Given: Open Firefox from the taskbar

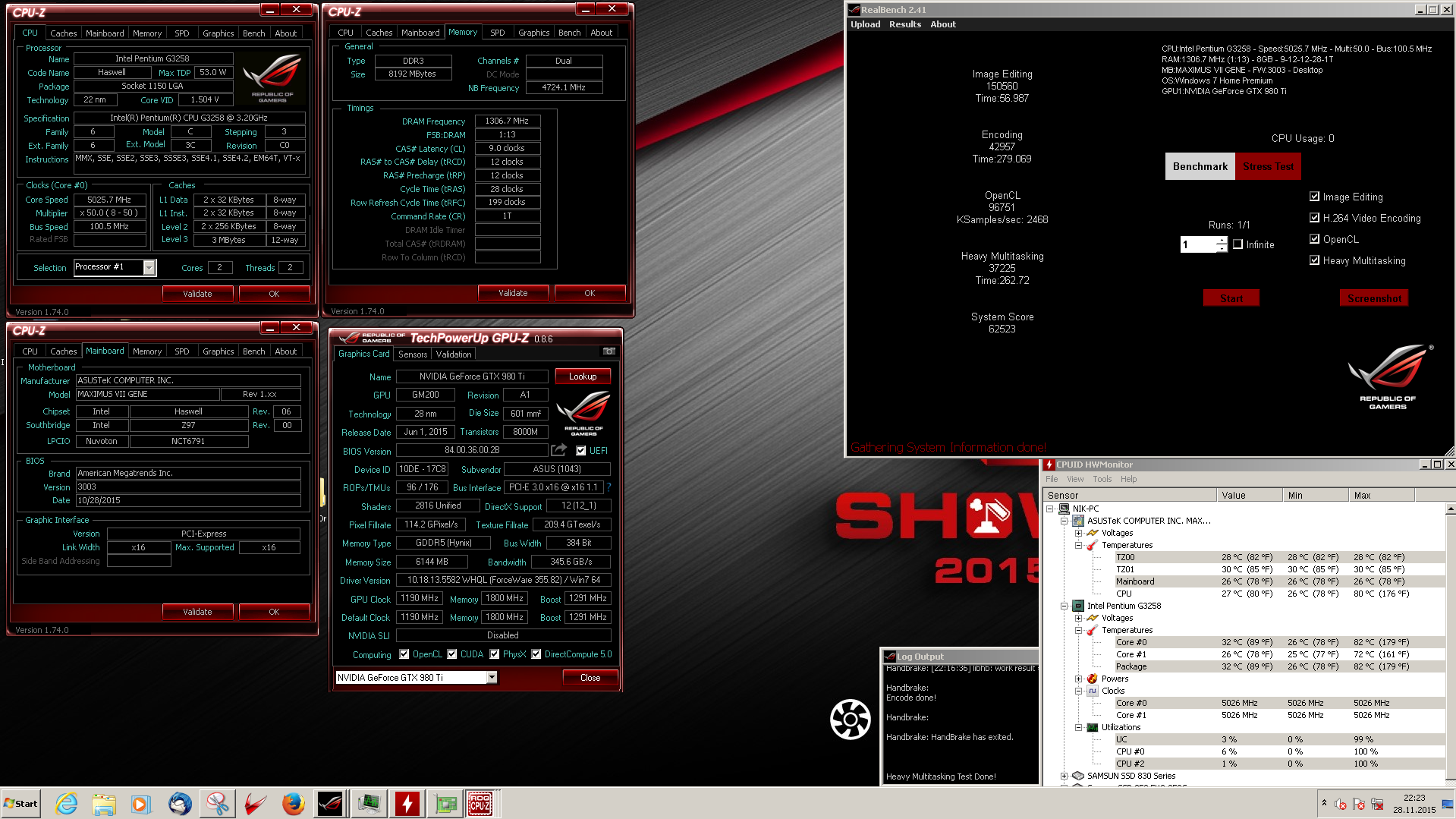Looking at the screenshot, I should pyautogui.click(x=293, y=803).
